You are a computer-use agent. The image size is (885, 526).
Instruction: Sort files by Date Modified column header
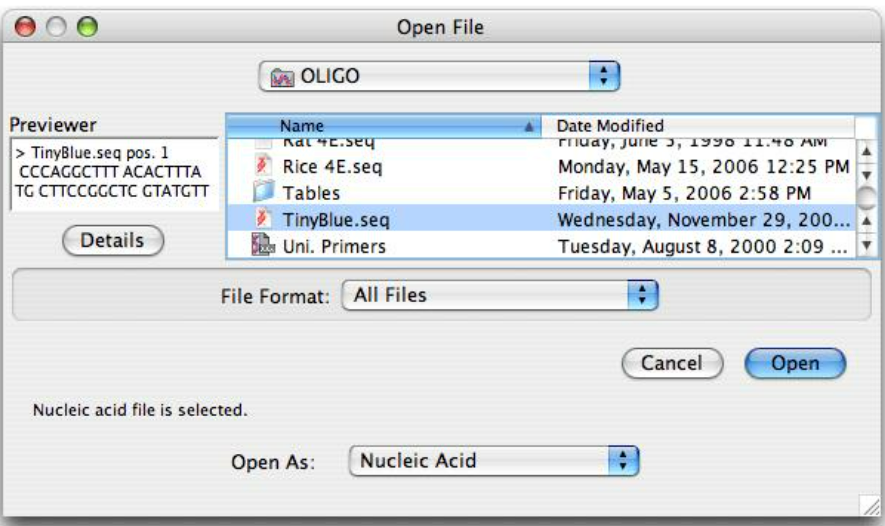tap(698, 126)
